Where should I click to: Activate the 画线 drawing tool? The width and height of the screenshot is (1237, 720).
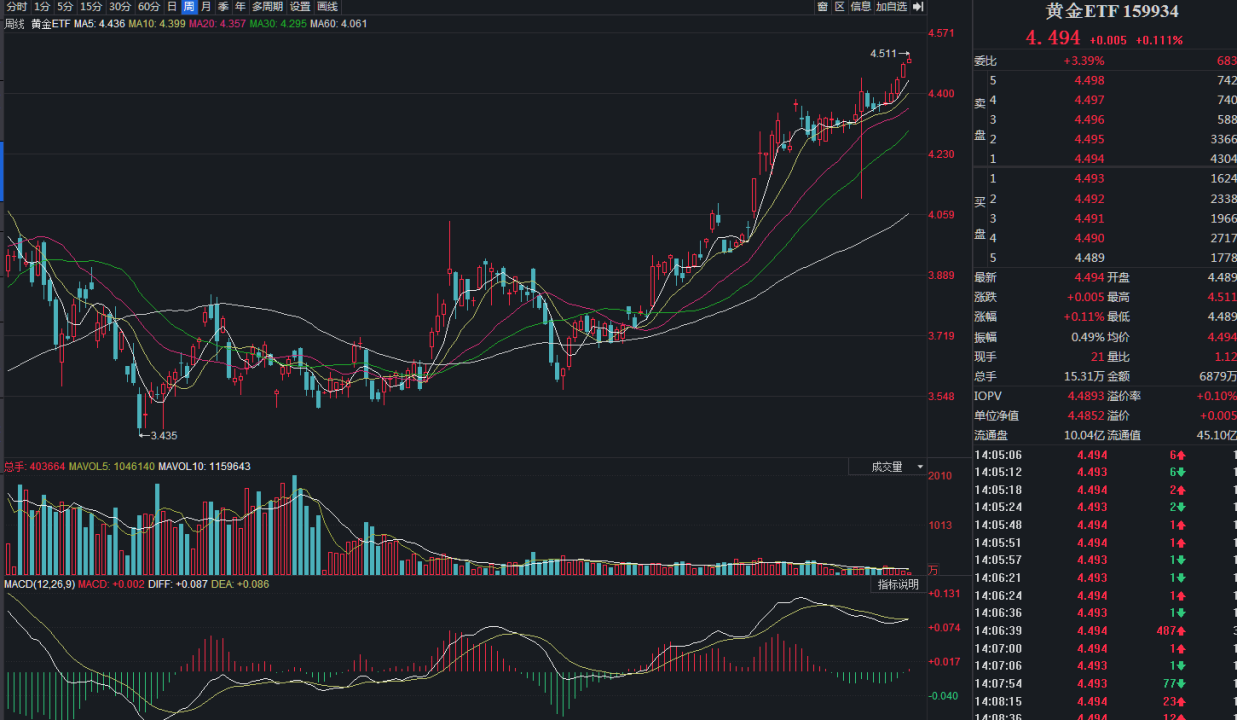pos(327,7)
